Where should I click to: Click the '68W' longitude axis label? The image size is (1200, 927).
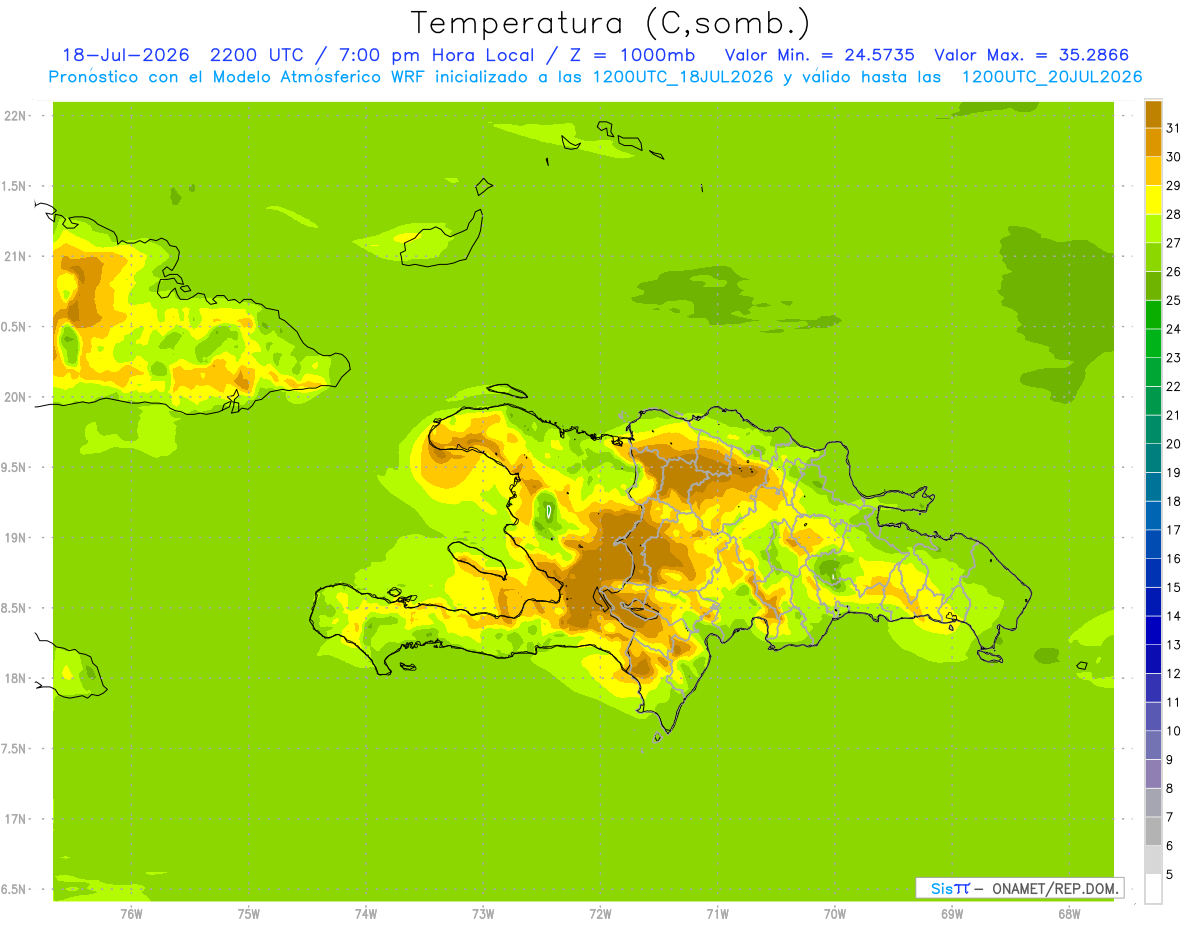[1069, 914]
